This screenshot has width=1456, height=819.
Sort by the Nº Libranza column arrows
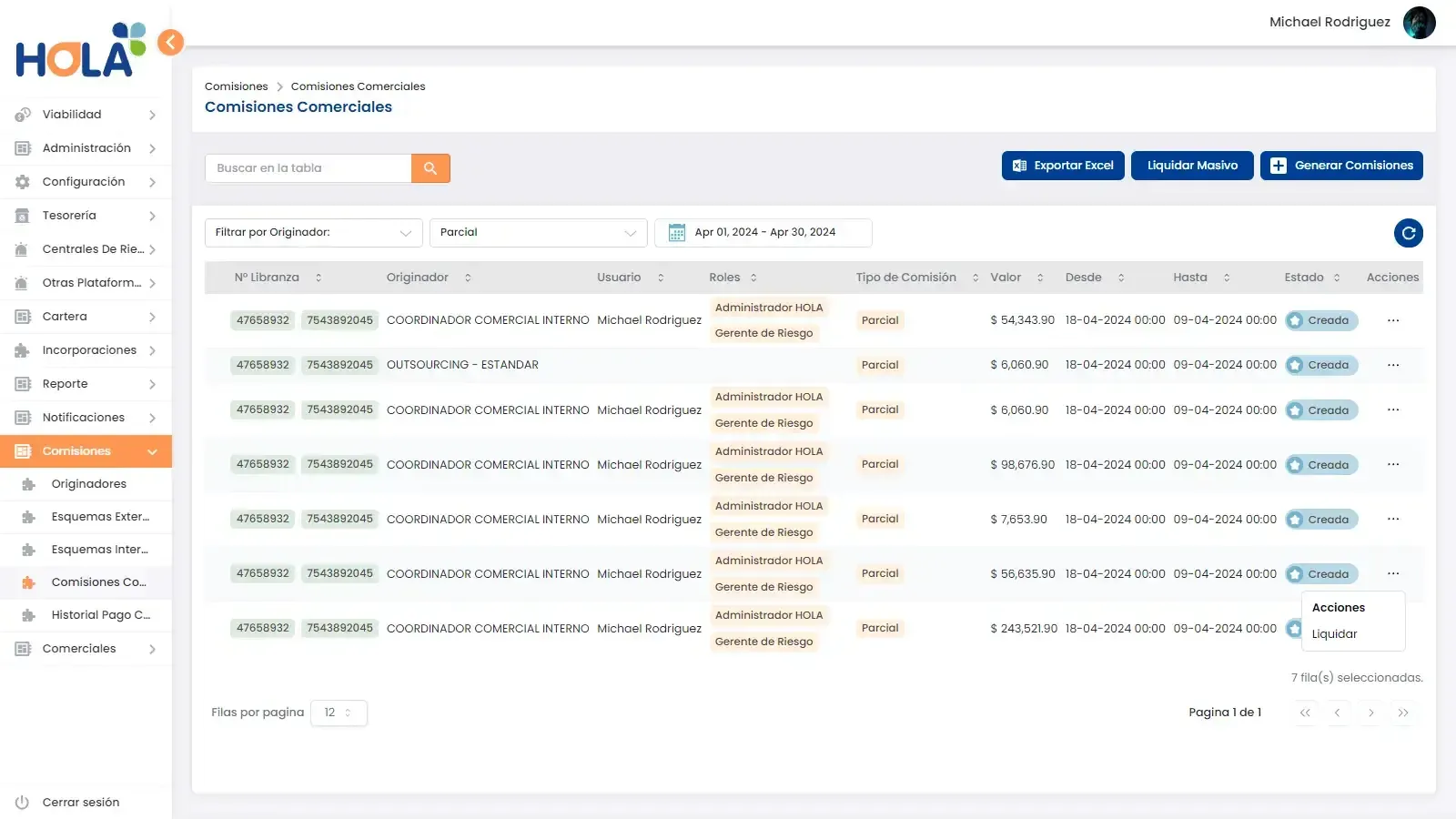318,278
